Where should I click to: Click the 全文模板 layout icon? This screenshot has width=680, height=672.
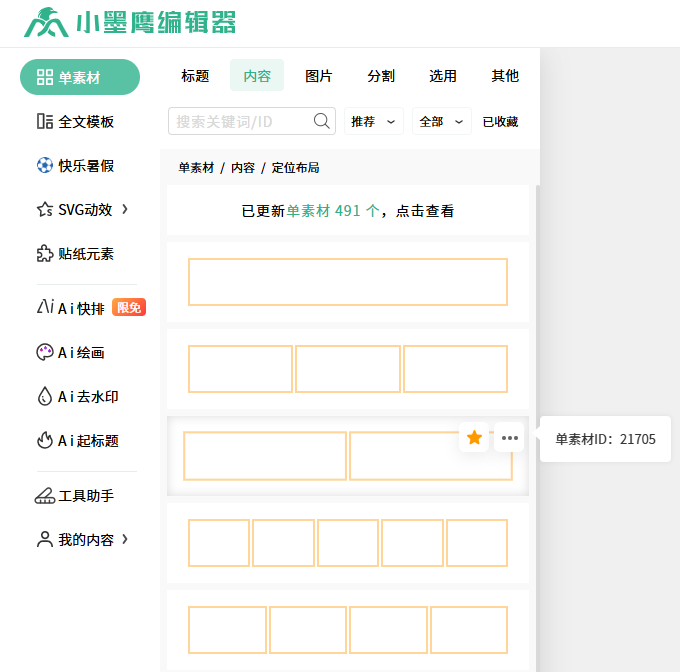(45, 121)
